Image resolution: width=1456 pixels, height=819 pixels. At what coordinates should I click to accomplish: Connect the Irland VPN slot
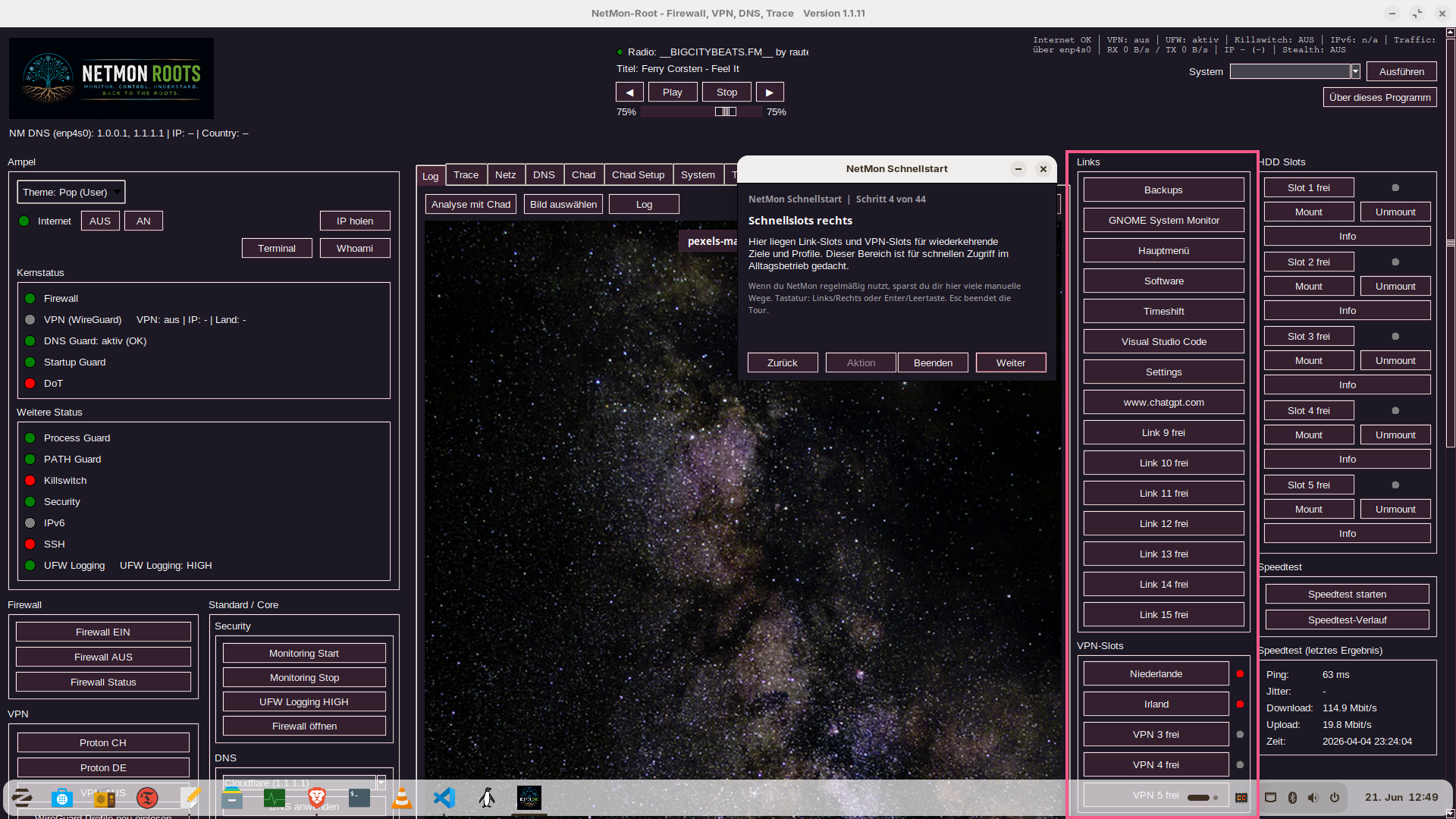click(x=1156, y=704)
